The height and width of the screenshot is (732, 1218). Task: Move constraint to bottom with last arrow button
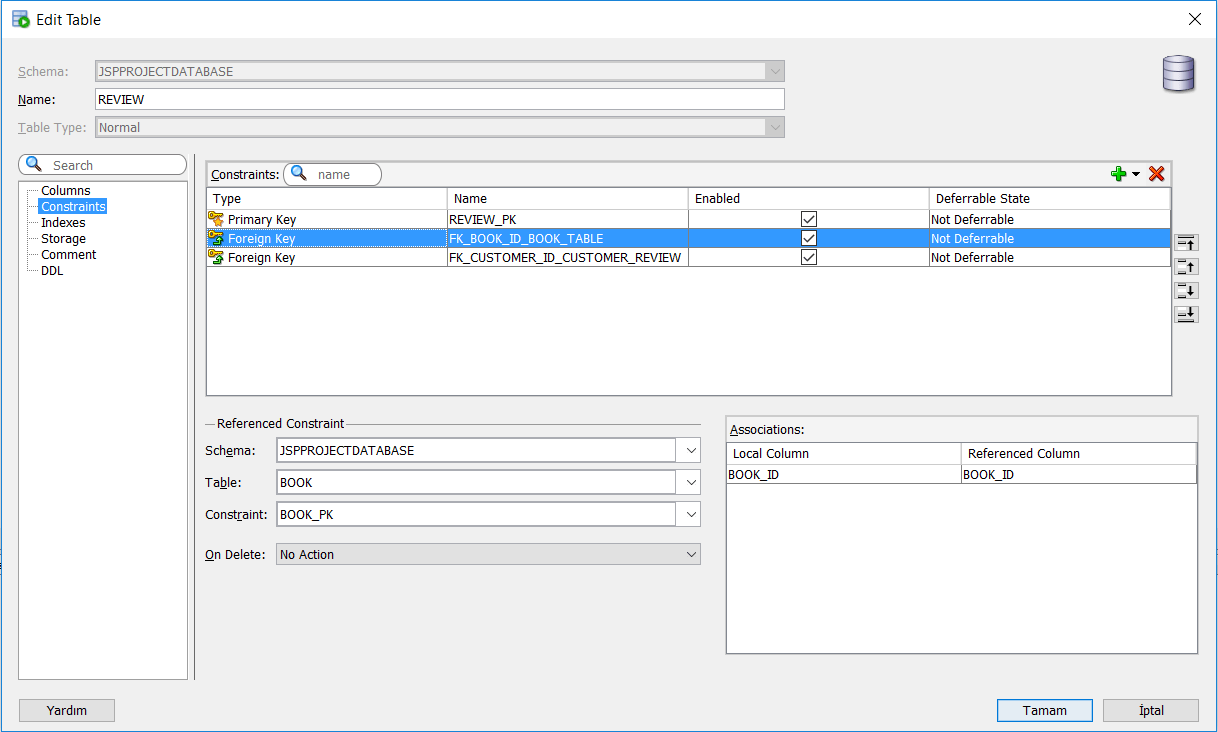point(1186,315)
